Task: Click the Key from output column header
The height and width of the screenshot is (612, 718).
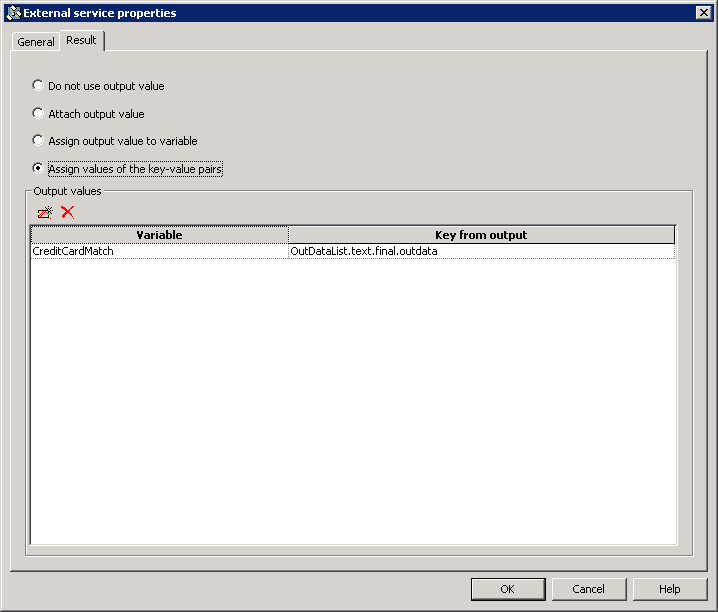Action: click(481, 235)
